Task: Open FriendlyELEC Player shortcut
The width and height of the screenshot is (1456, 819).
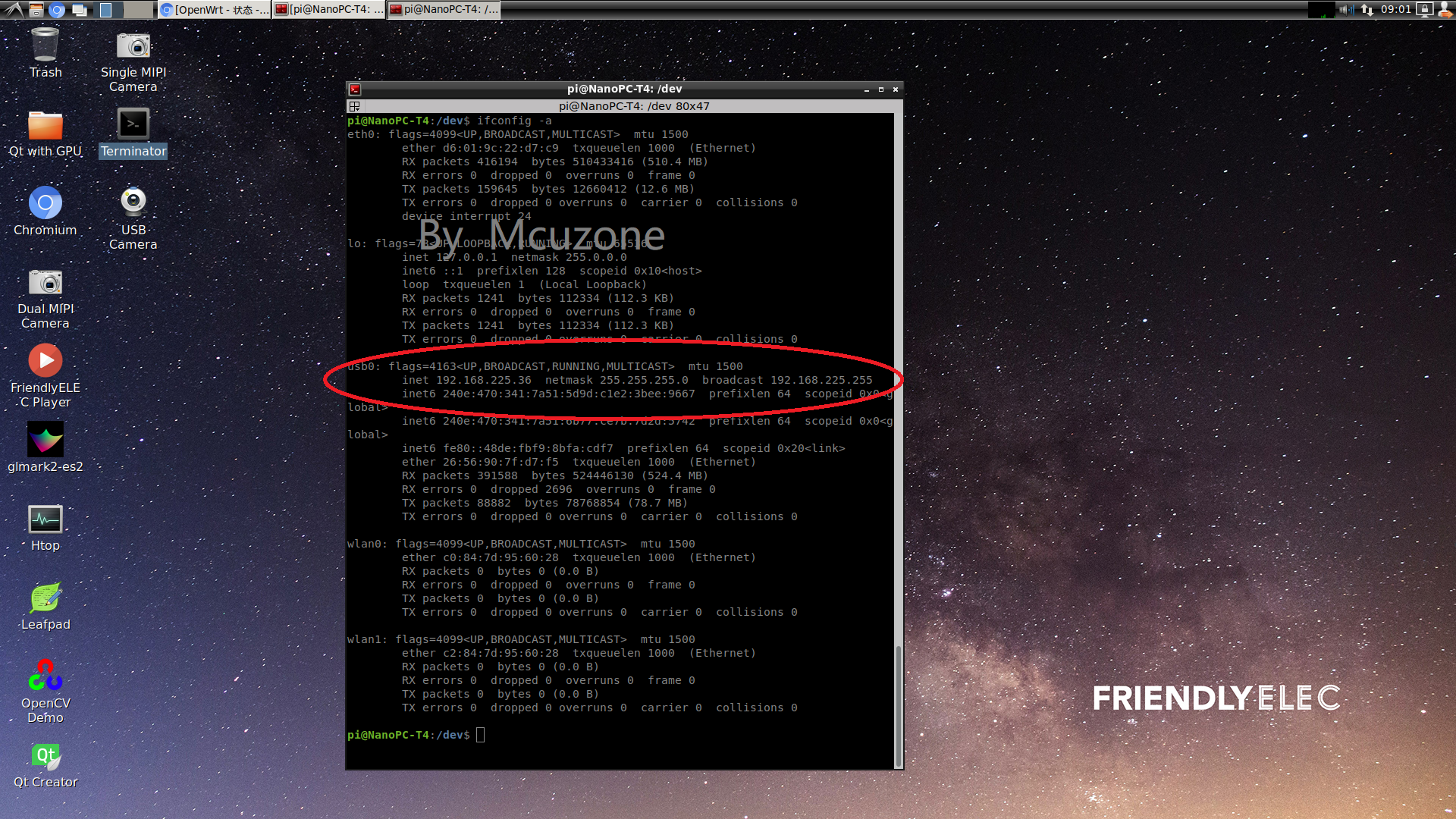Action: click(45, 376)
